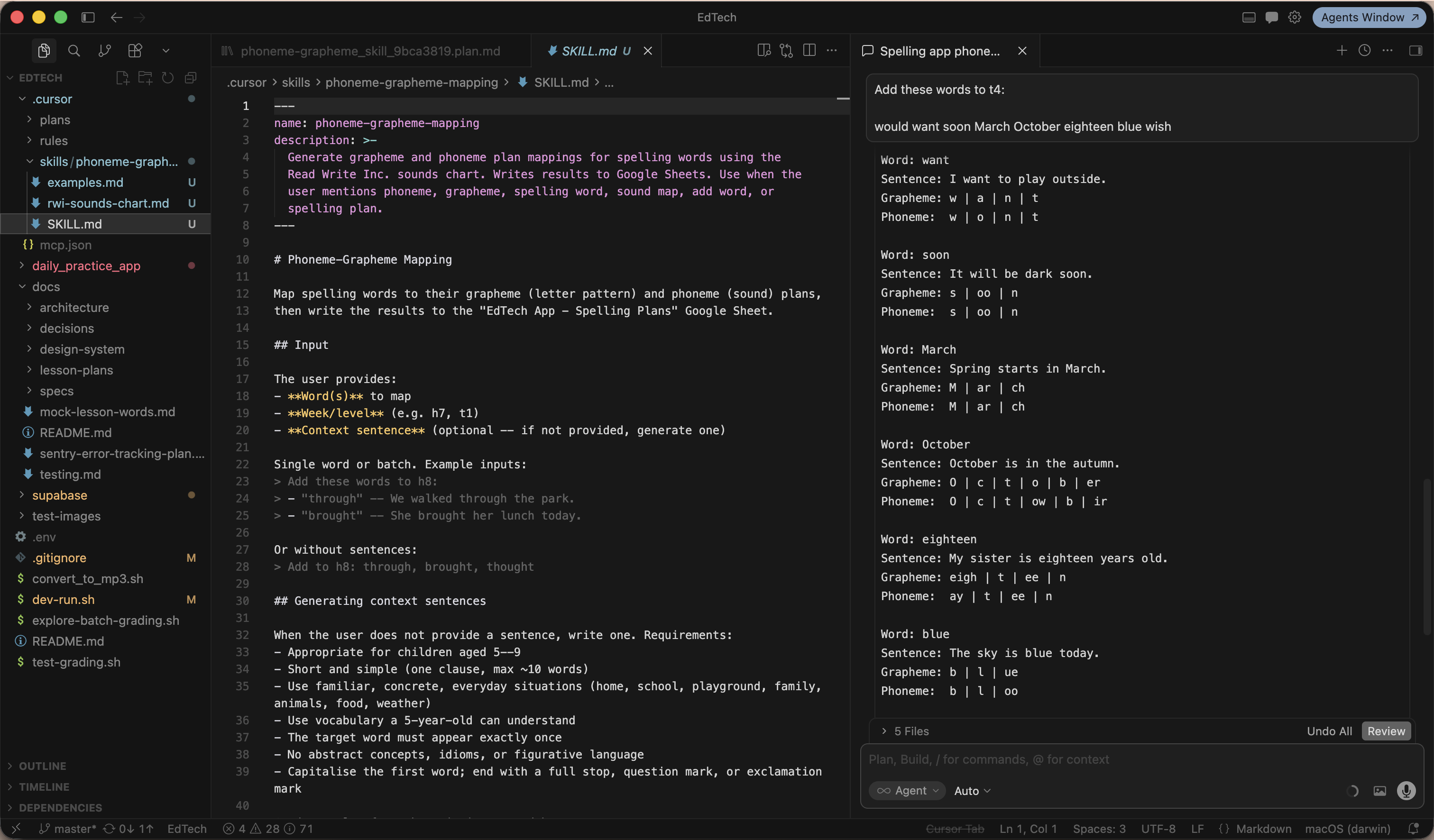The width and height of the screenshot is (1434, 840).
Task: Expand the more views chevron in sidebar
Action: coord(165,51)
